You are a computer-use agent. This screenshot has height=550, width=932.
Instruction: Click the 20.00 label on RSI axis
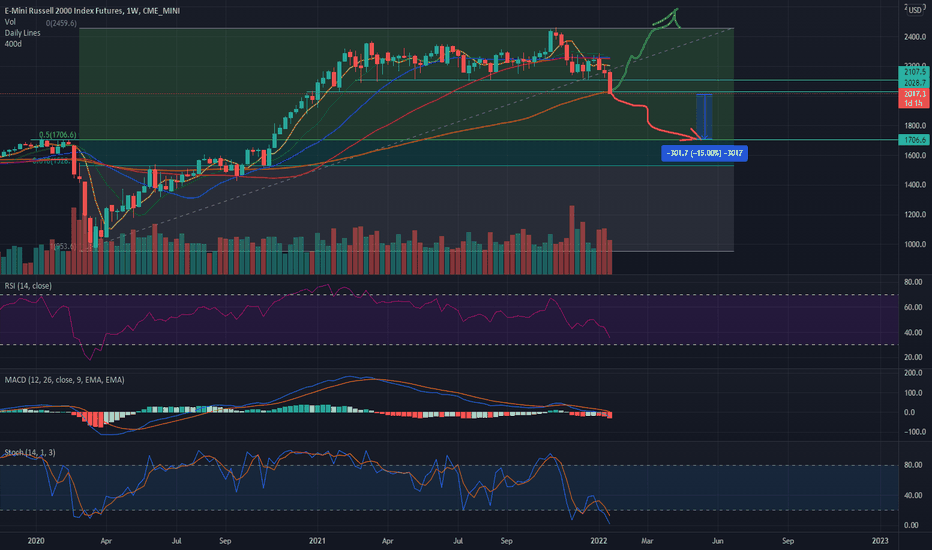coord(913,357)
